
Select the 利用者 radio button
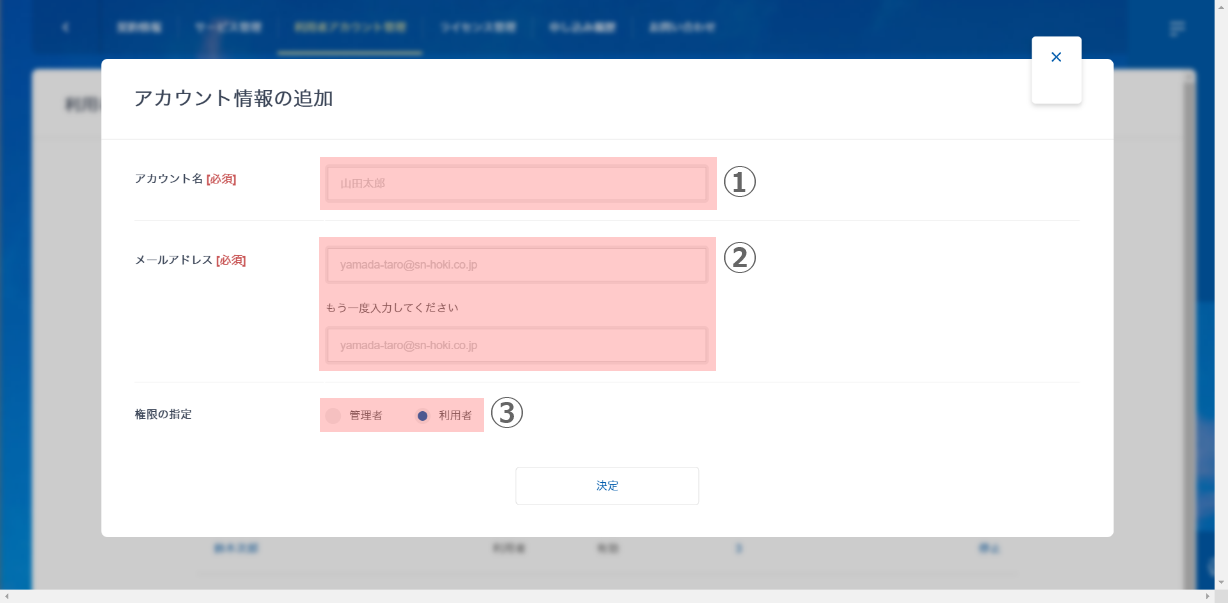423,415
